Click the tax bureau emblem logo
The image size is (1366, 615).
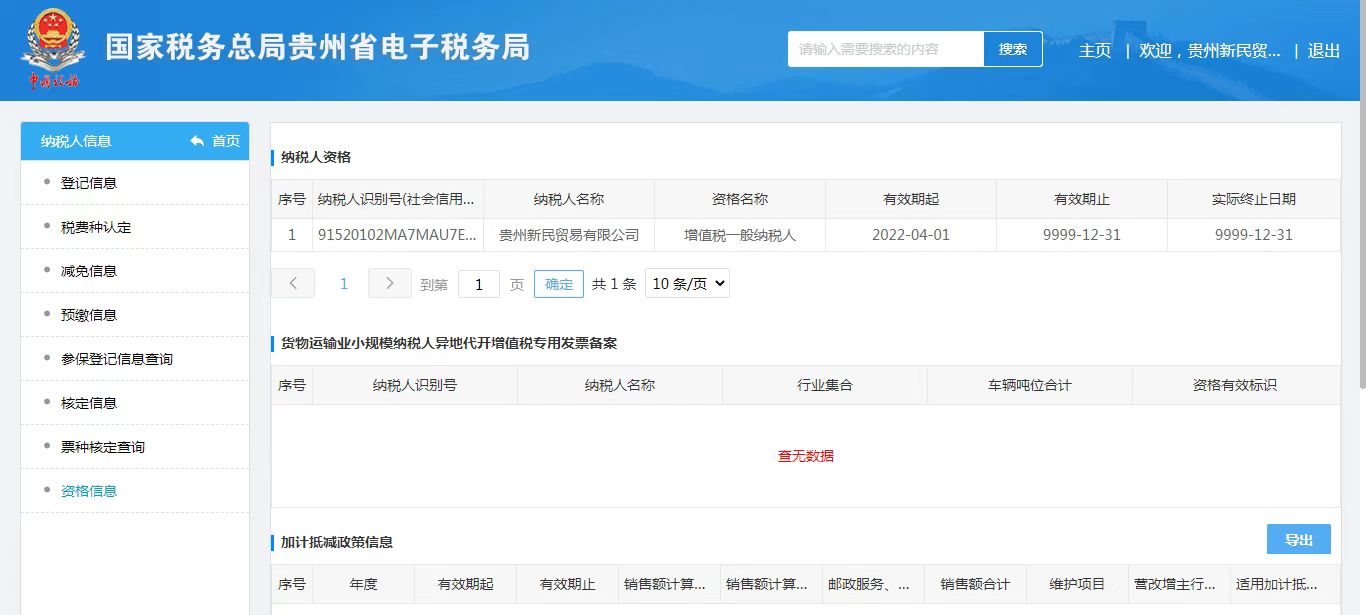tap(52, 48)
